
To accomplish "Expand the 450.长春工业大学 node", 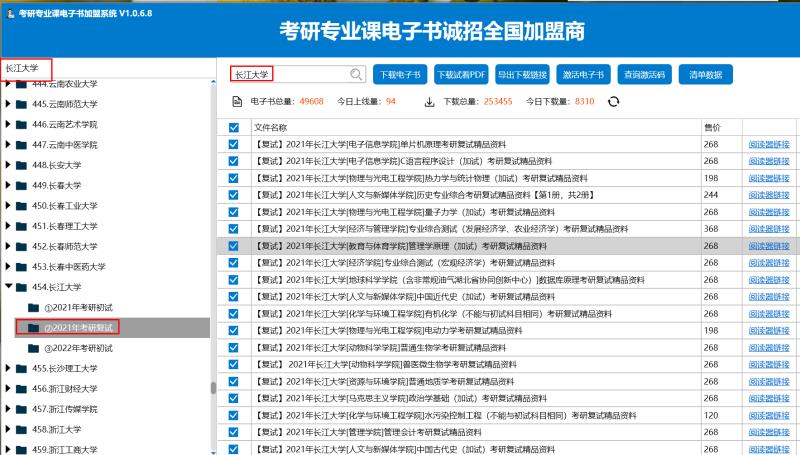I will pos(8,206).
